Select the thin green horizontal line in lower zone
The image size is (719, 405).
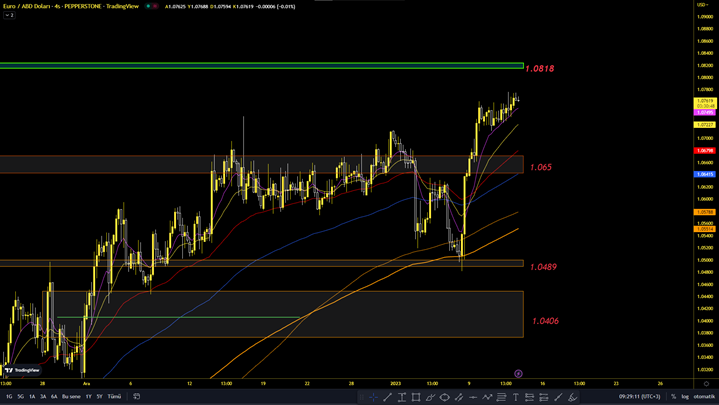[x=178, y=317]
